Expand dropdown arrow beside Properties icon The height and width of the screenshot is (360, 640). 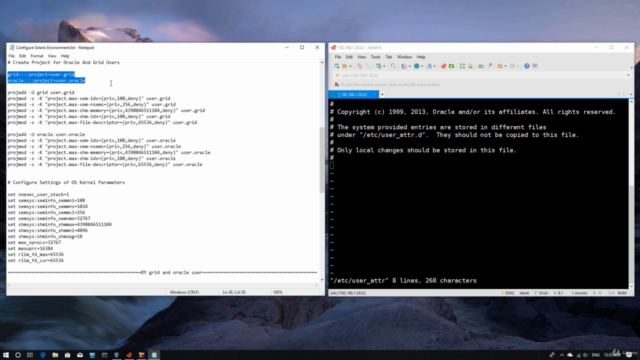pos(384,66)
